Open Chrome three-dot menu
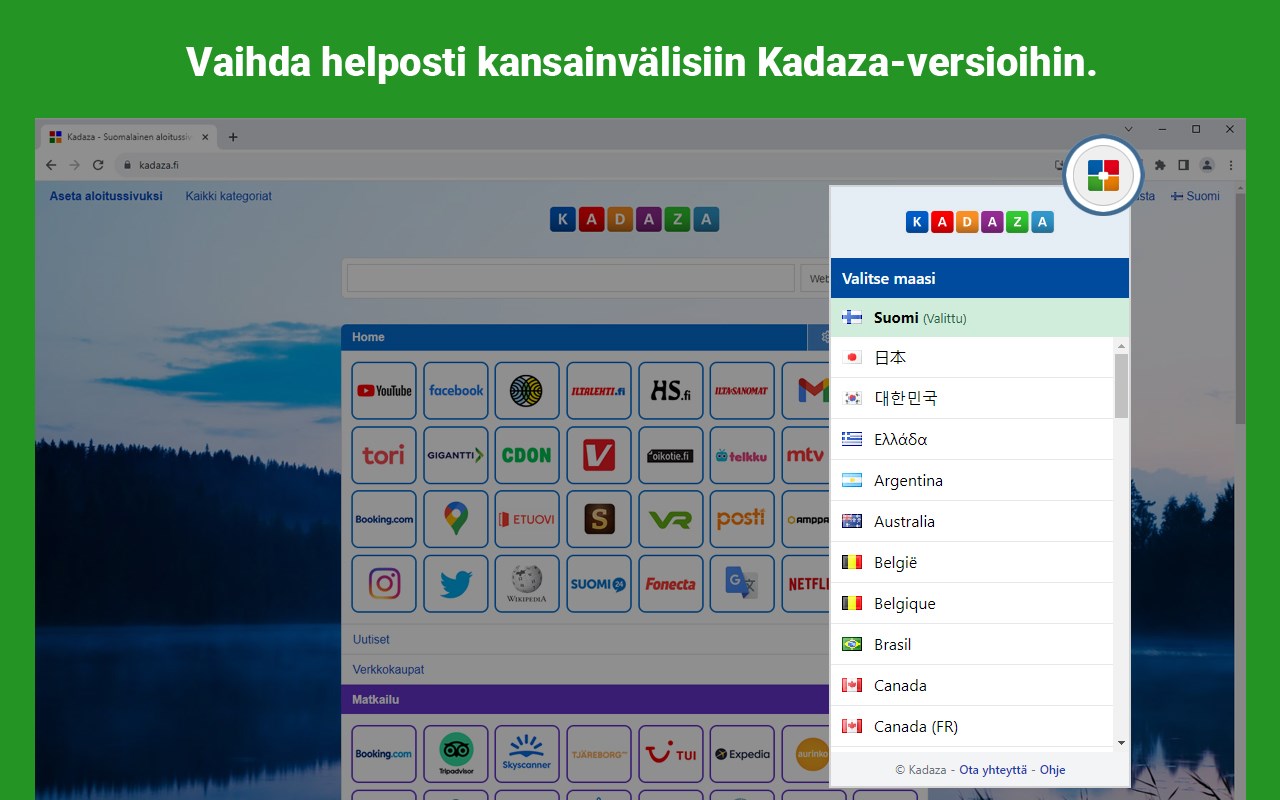The width and height of the screenshot is (1280, 800). click(1231, 165)
